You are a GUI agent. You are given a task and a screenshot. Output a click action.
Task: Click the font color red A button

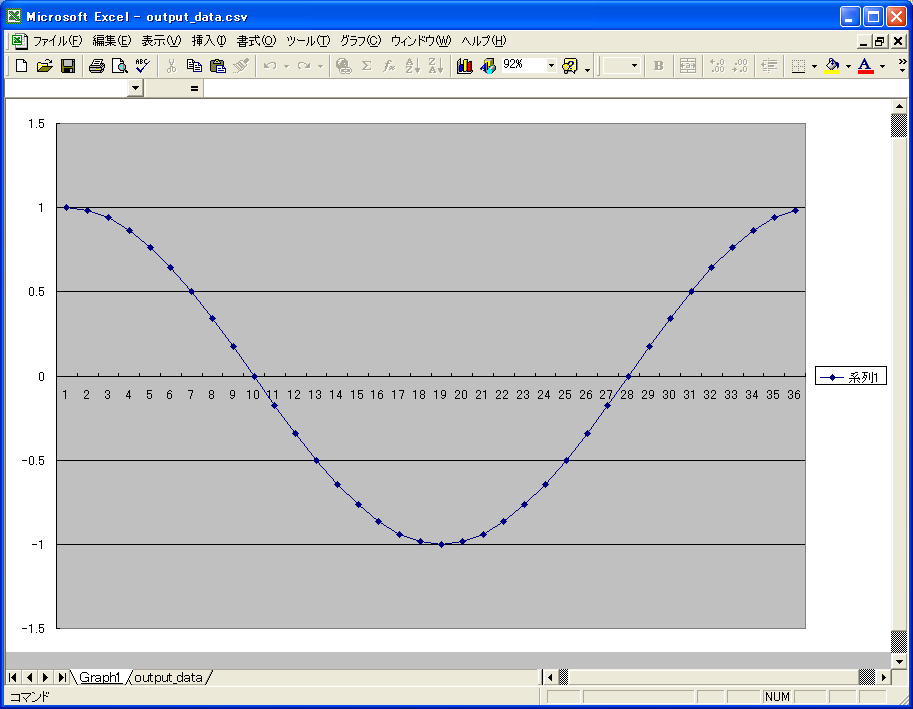[x=865, y=66]
